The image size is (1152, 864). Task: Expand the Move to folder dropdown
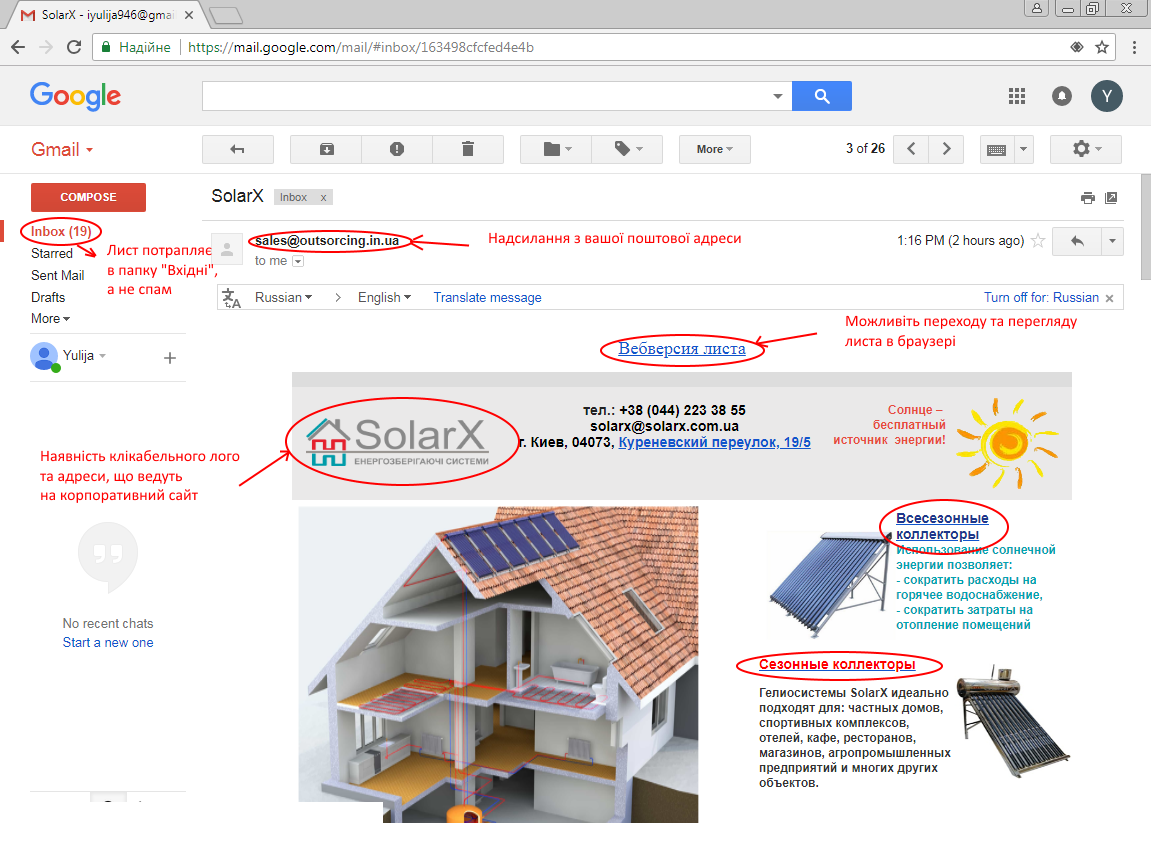(556, 149)
